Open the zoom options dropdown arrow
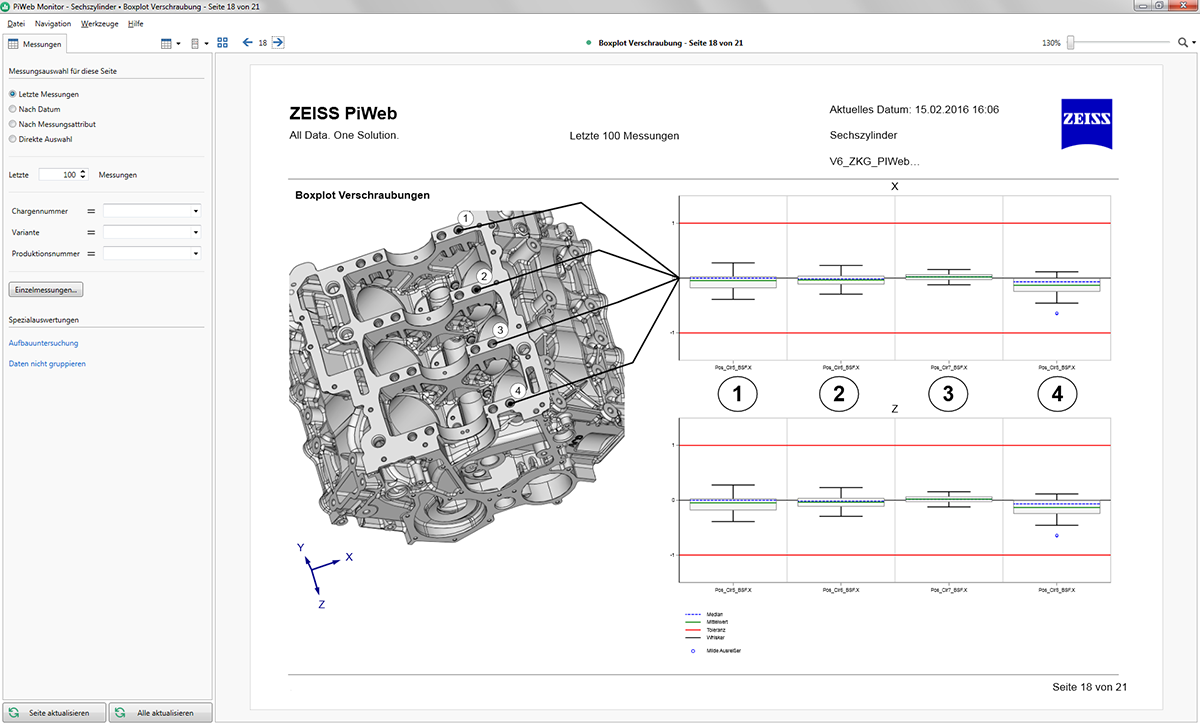 tap(1194, 44)
